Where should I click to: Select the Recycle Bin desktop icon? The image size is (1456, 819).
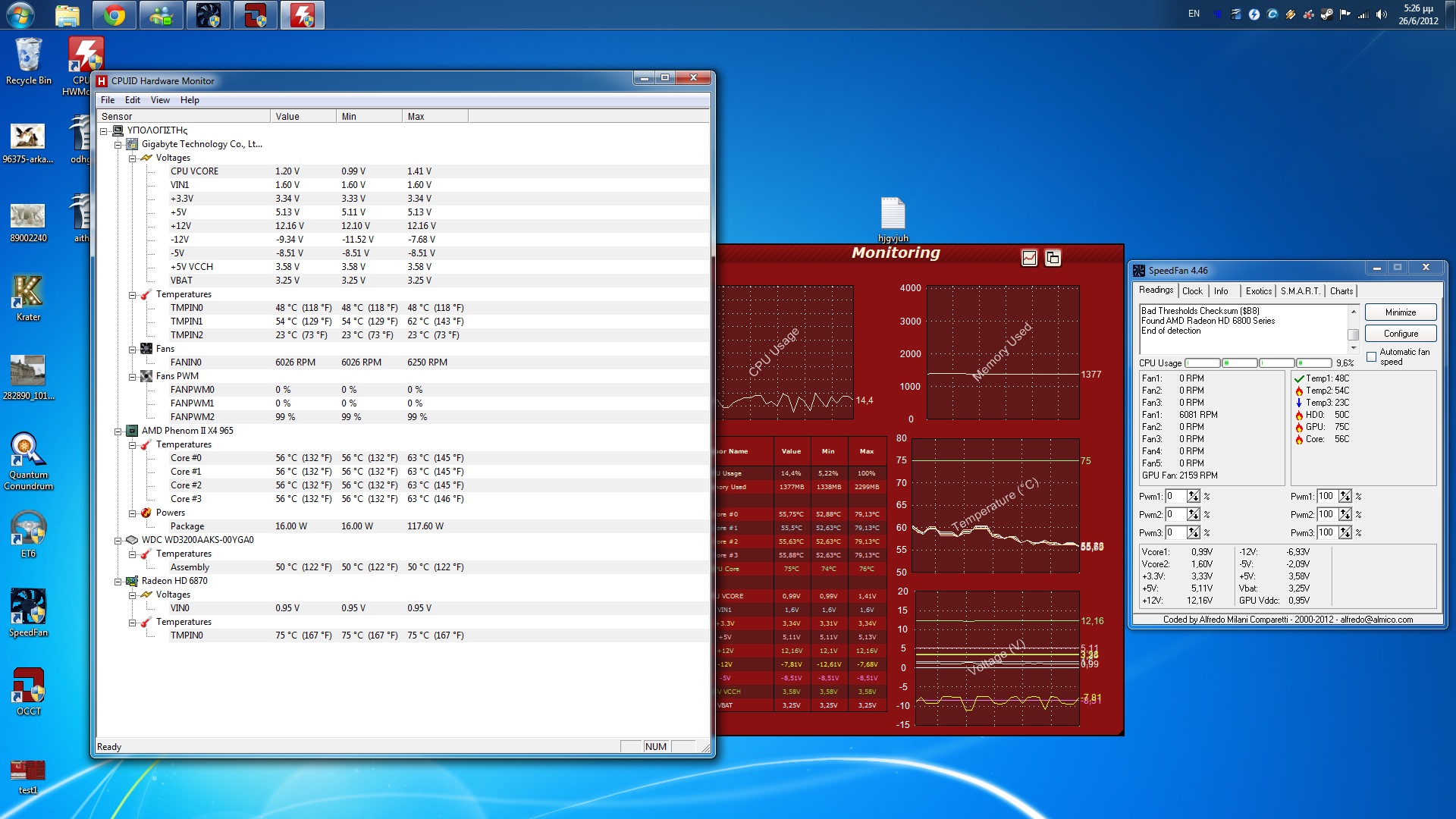coord(29,61)
